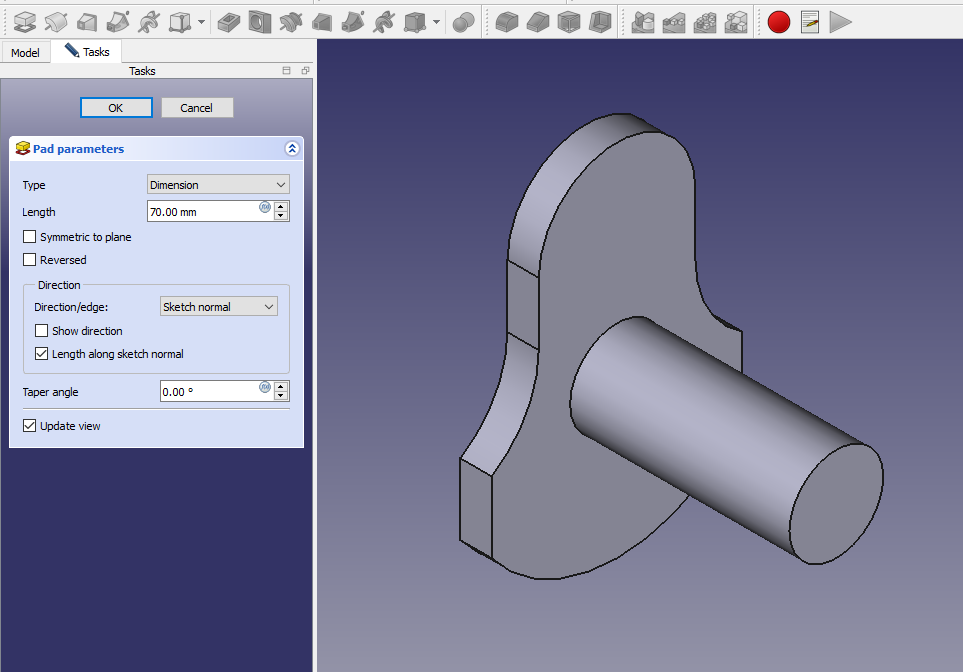Select the Chamfer tool icon

(538, 21)
